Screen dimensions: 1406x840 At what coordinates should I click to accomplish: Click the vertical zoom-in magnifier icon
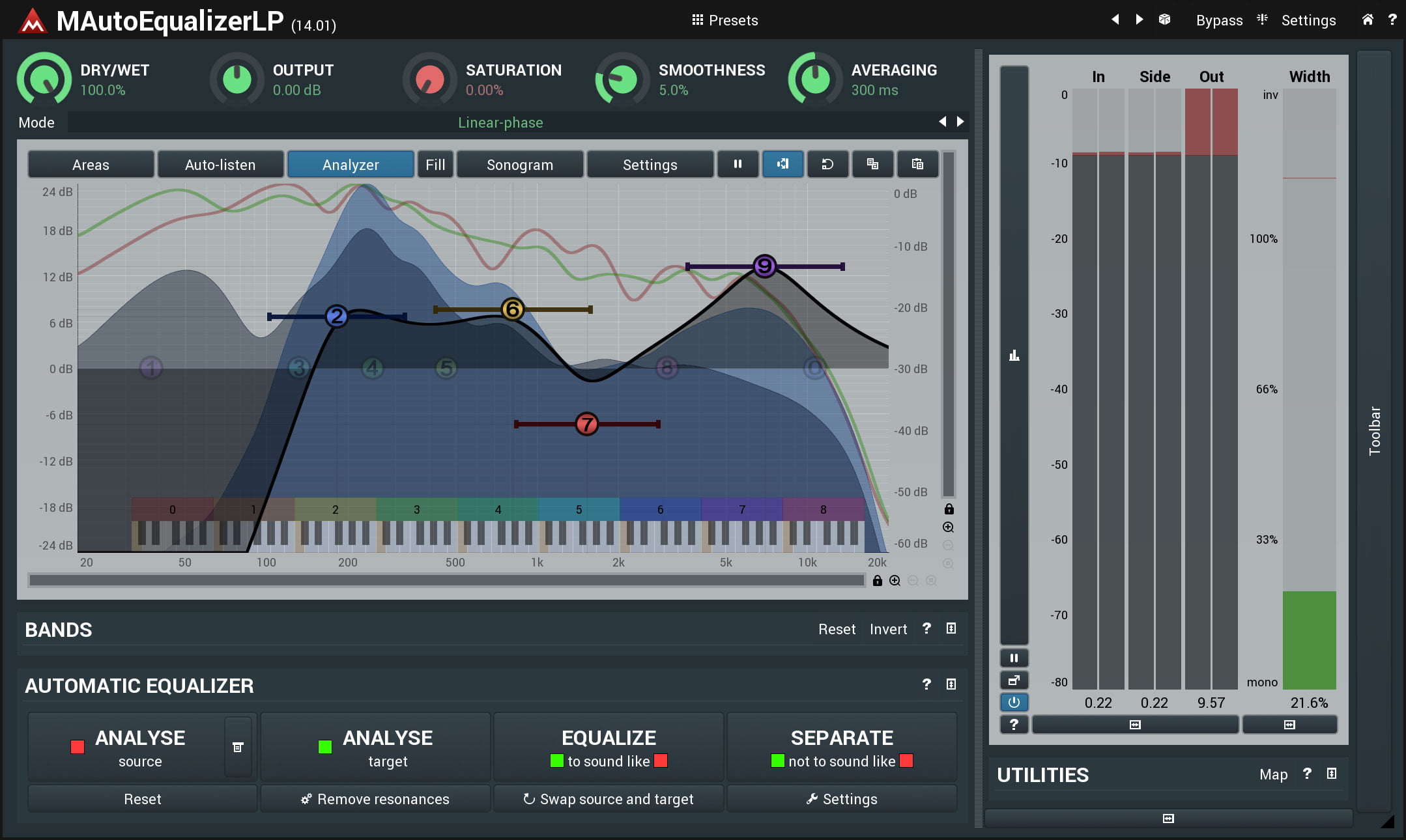click(949, 527)
